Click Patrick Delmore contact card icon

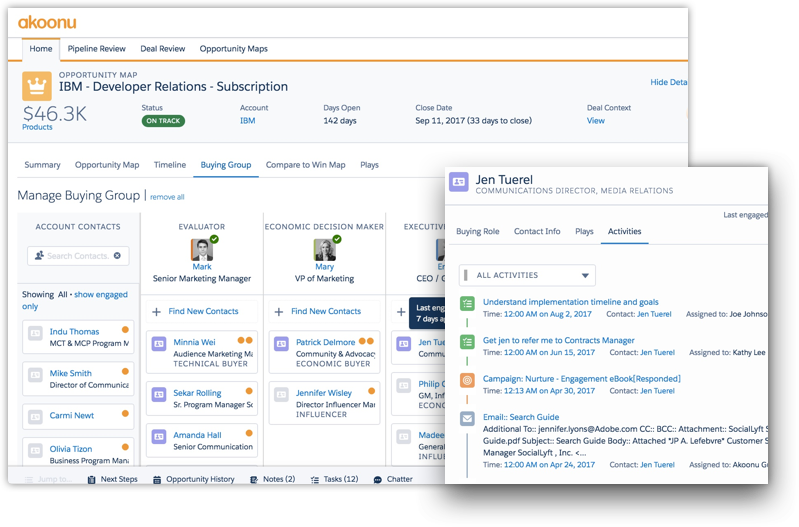[281, 344]
